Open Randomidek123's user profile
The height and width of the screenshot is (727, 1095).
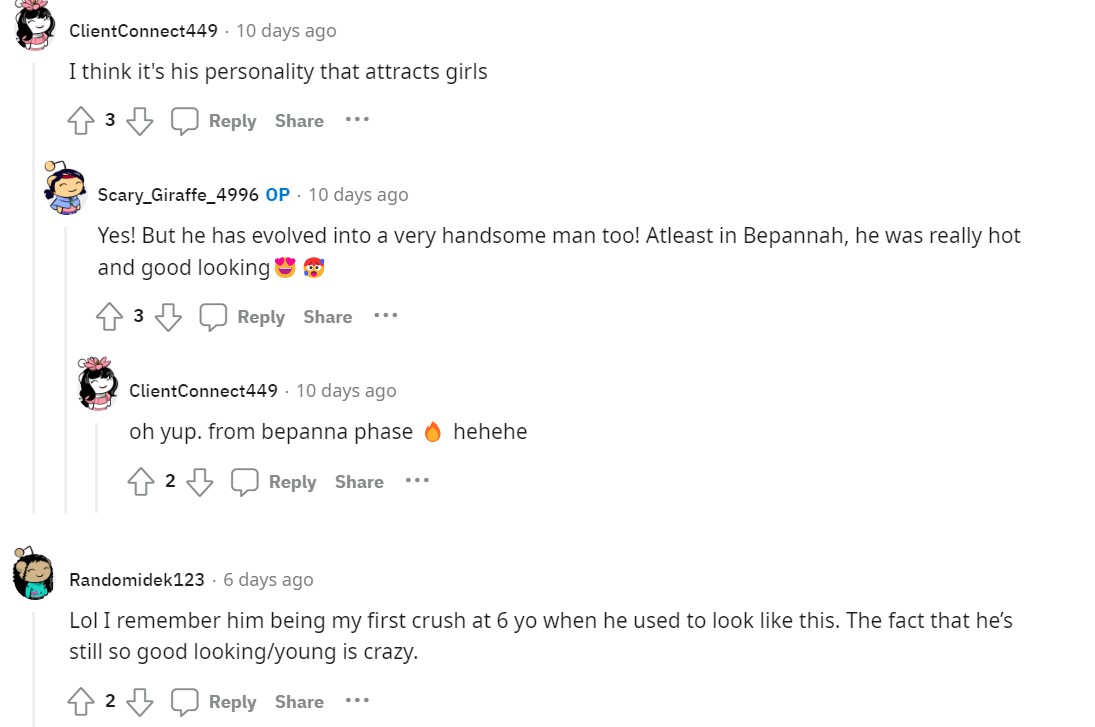point(137,580)
